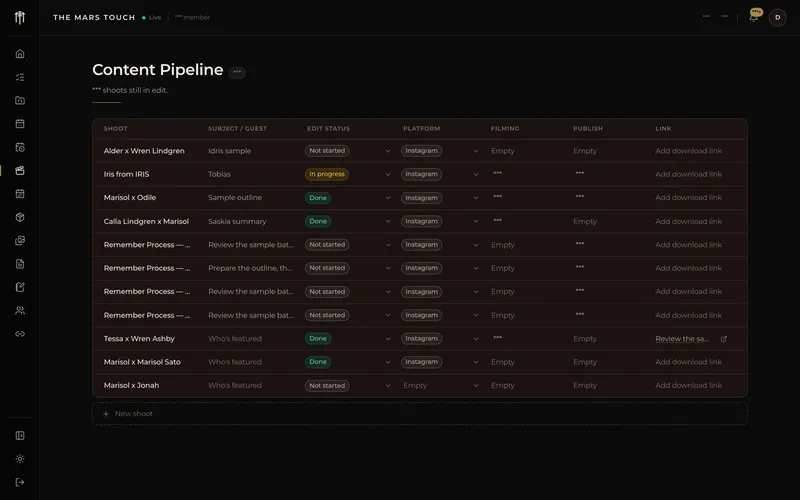This screenshot has height=500, width=800.
Task: Click the count badge beside Content Pipeline title
Action: [x=237, y=72]
